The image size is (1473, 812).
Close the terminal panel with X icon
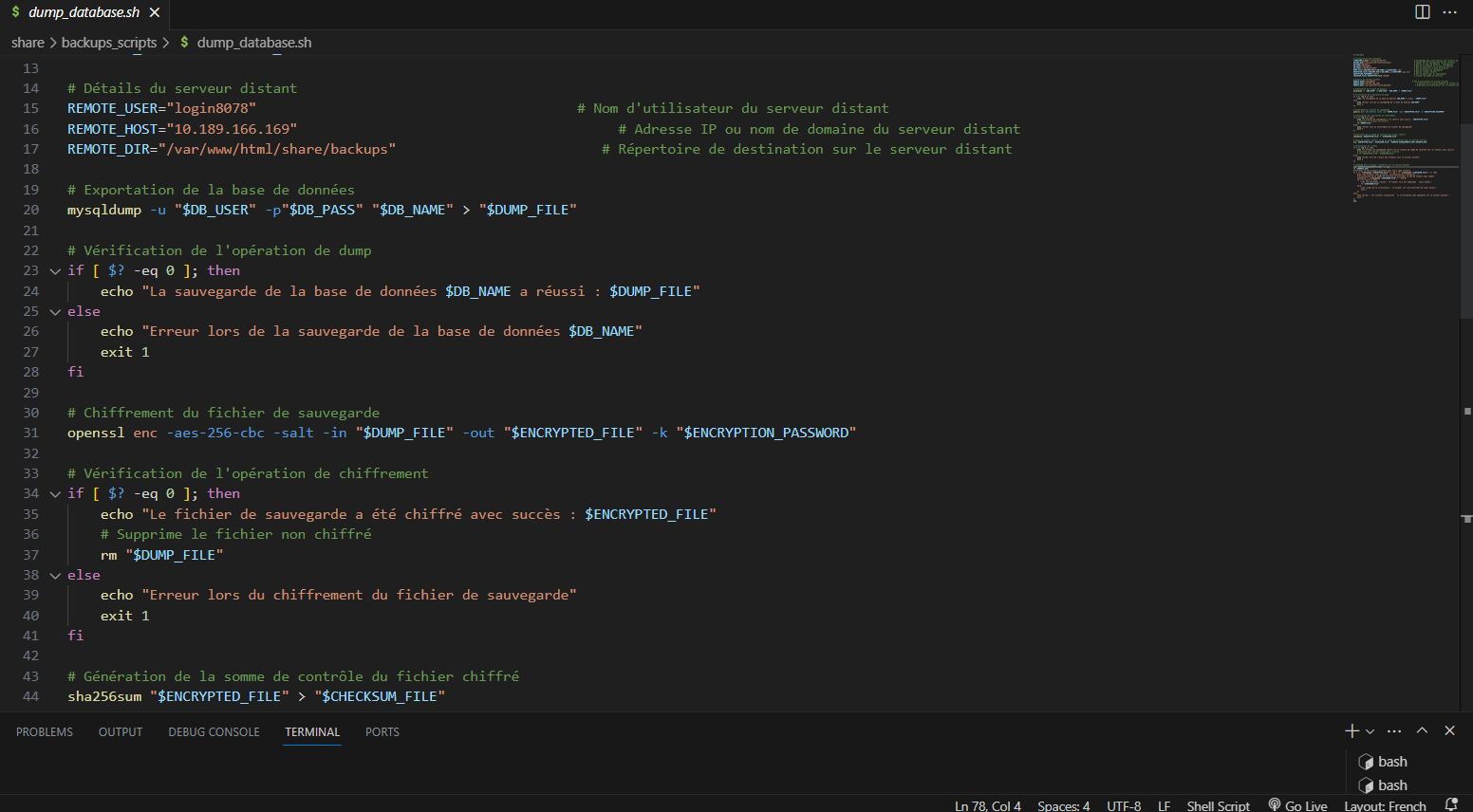tap(1449, 730)
